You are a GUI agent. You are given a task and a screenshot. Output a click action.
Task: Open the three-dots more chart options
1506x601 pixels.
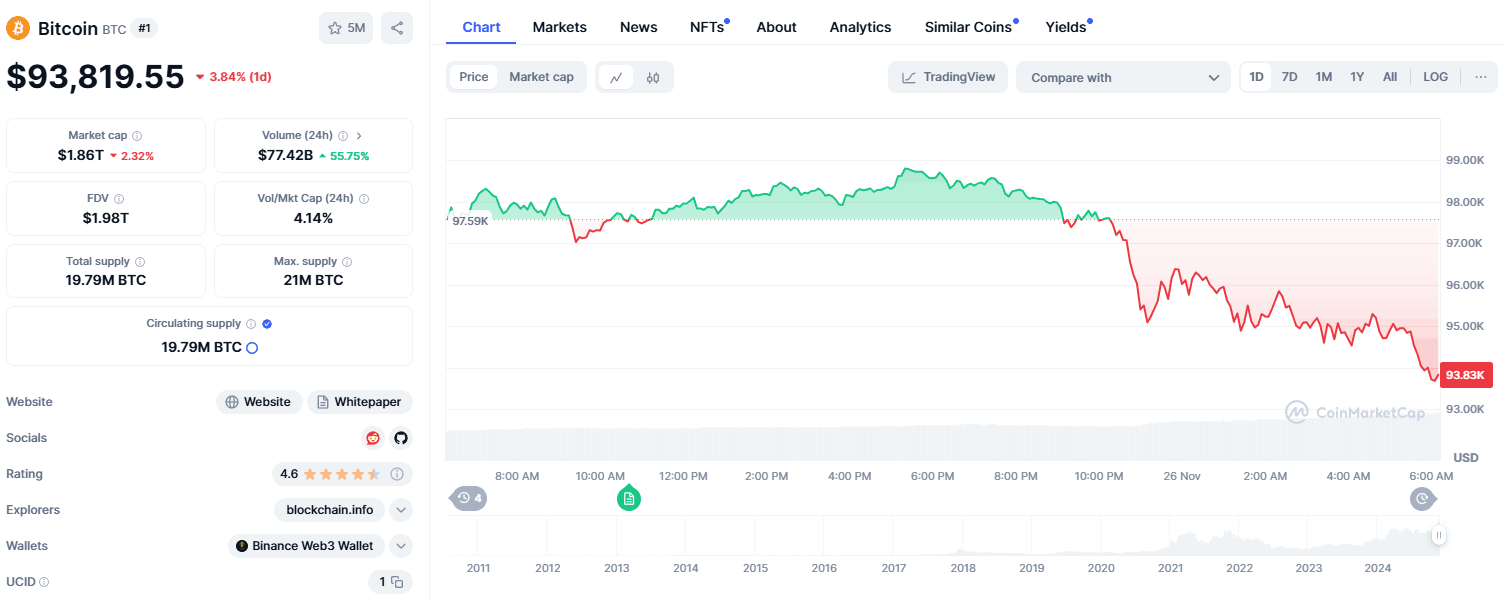[x=1481, y=77]
